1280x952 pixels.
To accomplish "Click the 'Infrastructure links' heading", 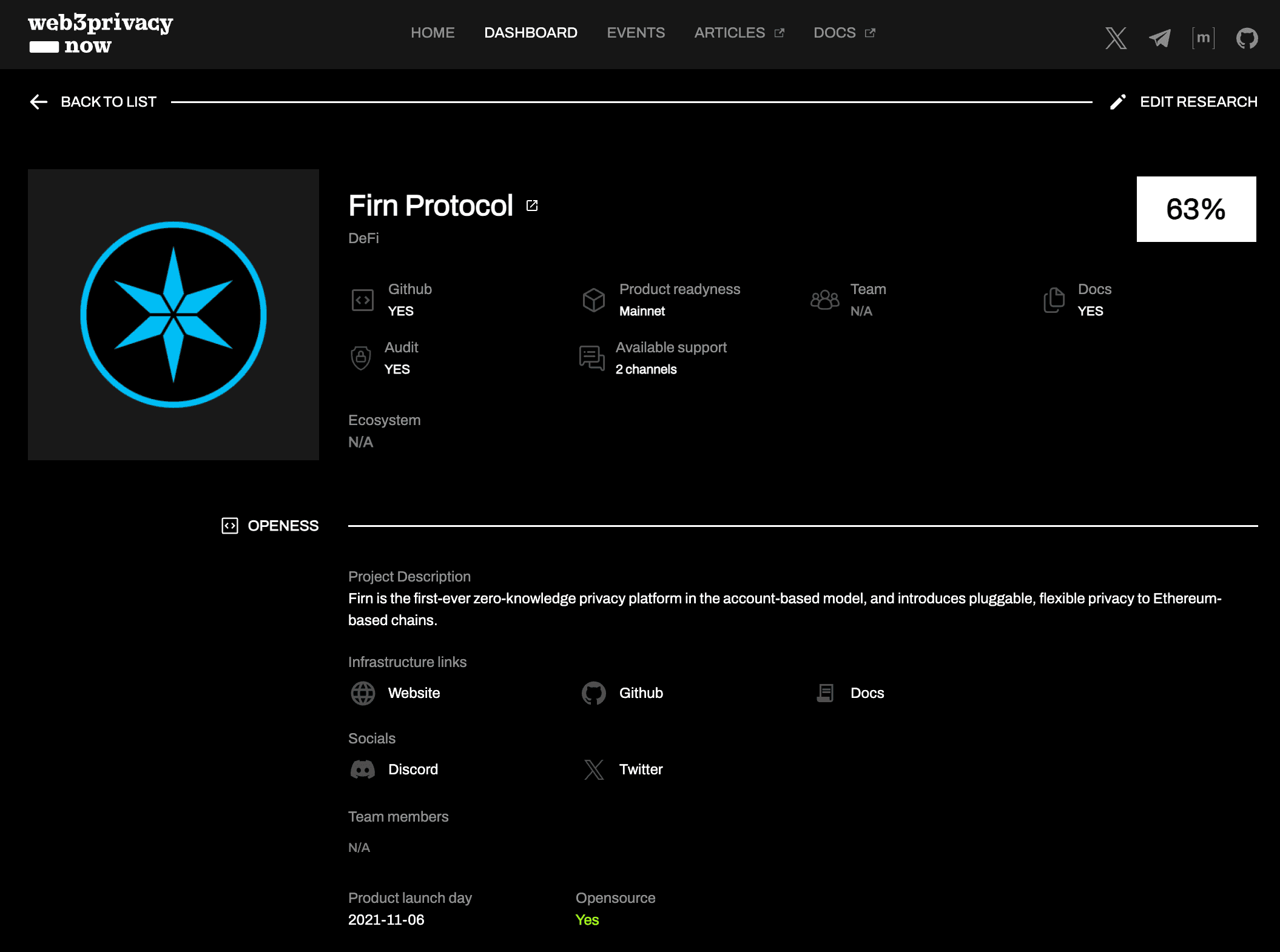I will point(408,662).
